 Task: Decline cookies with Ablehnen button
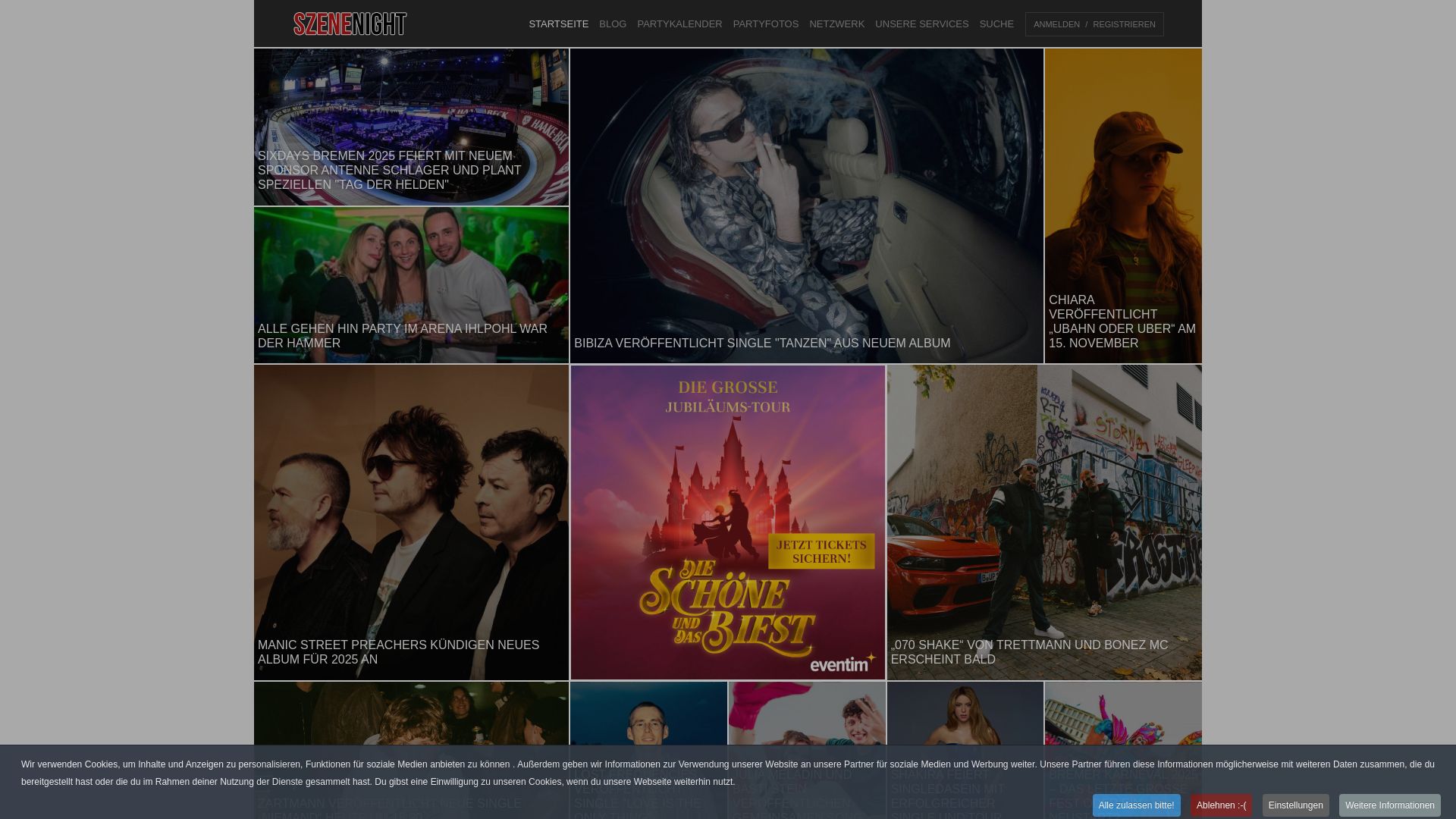(1221, 805)
